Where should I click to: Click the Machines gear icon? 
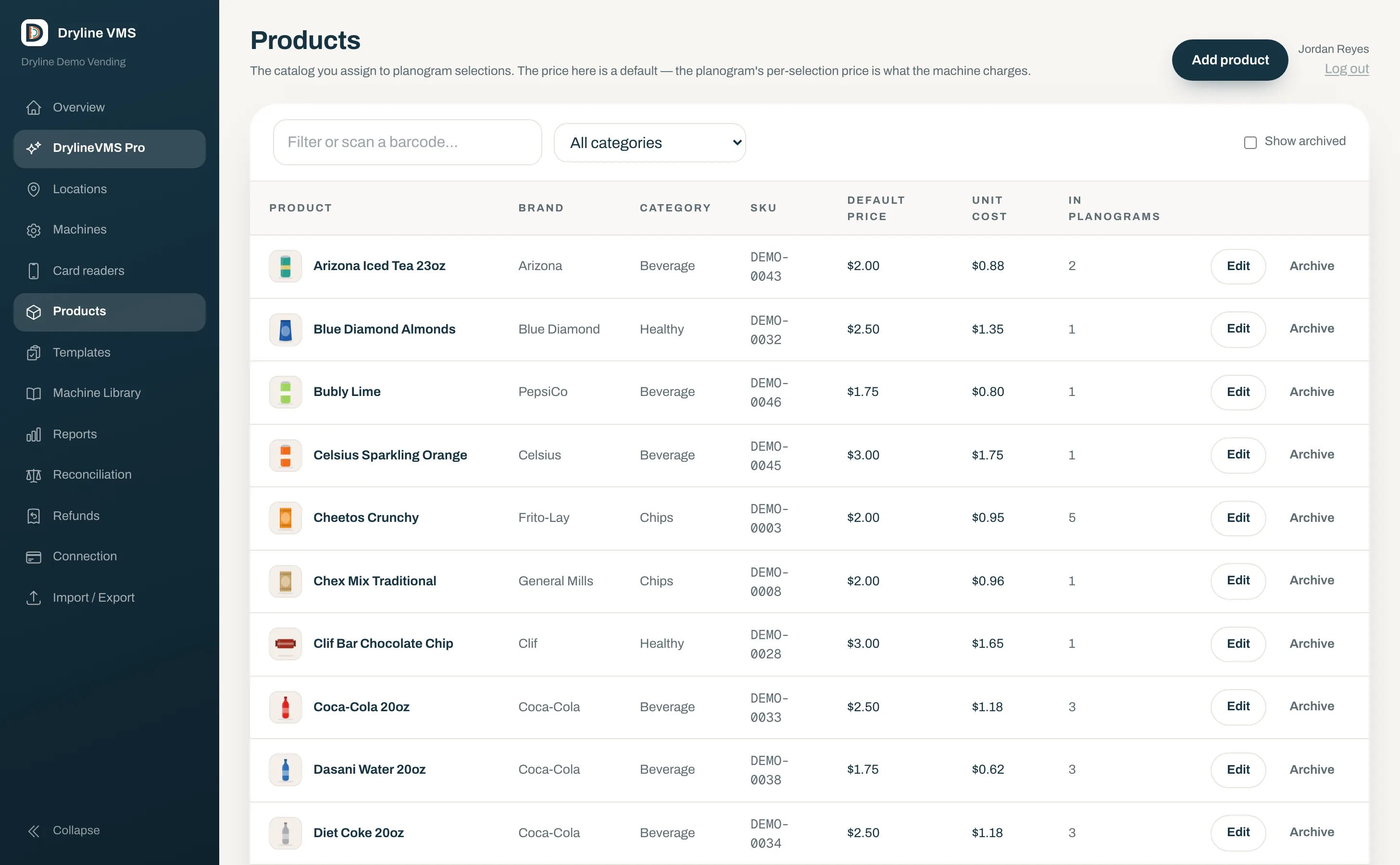tap(34, 230)
